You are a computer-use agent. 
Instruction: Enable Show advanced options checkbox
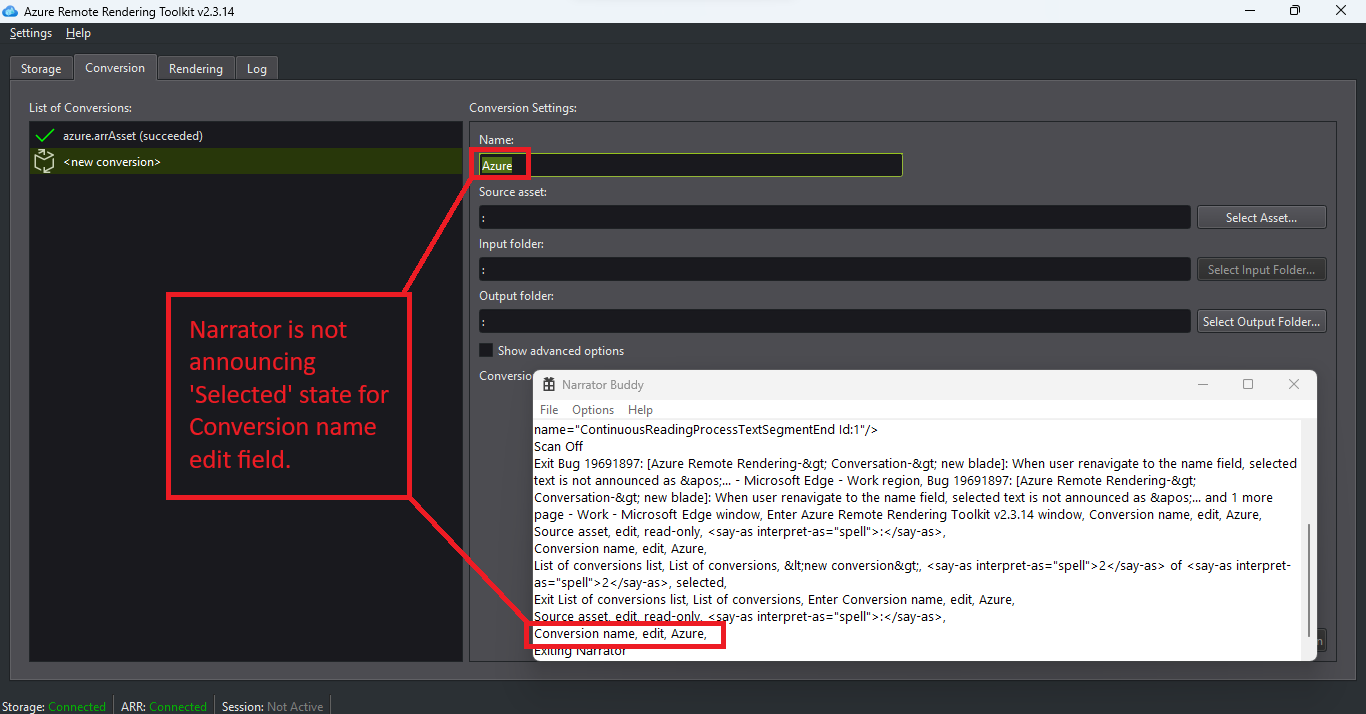[486, 350]
